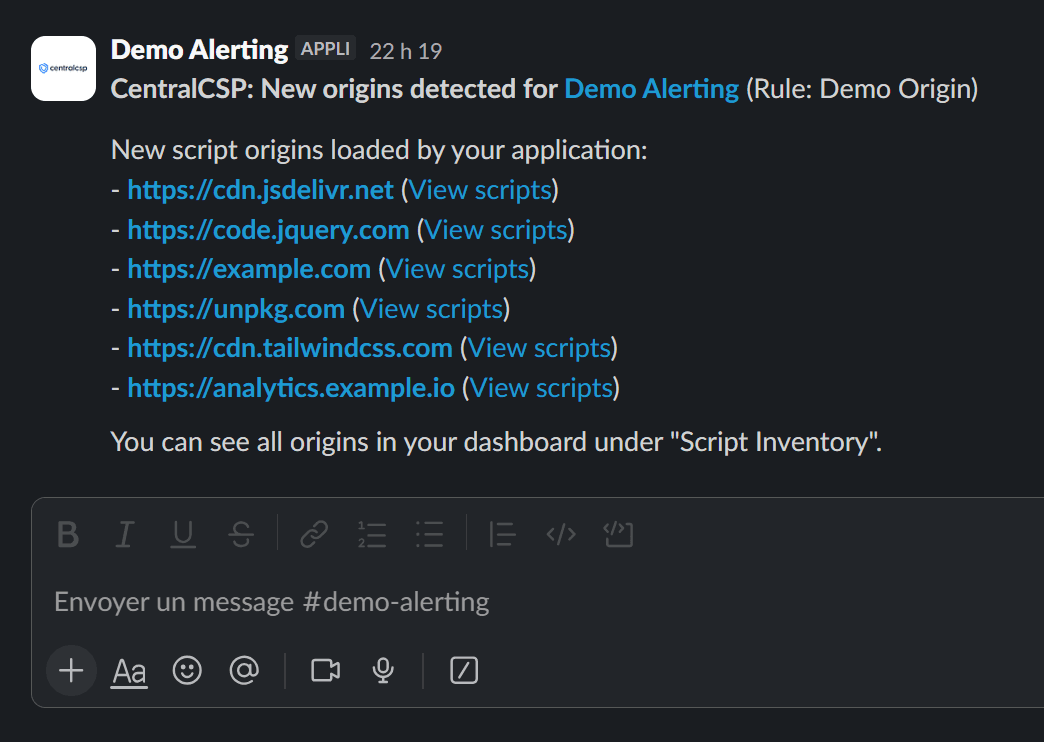Show or hide formatting with the Aa toggle
Screen dimensions: 1044x742
point(128,671)
